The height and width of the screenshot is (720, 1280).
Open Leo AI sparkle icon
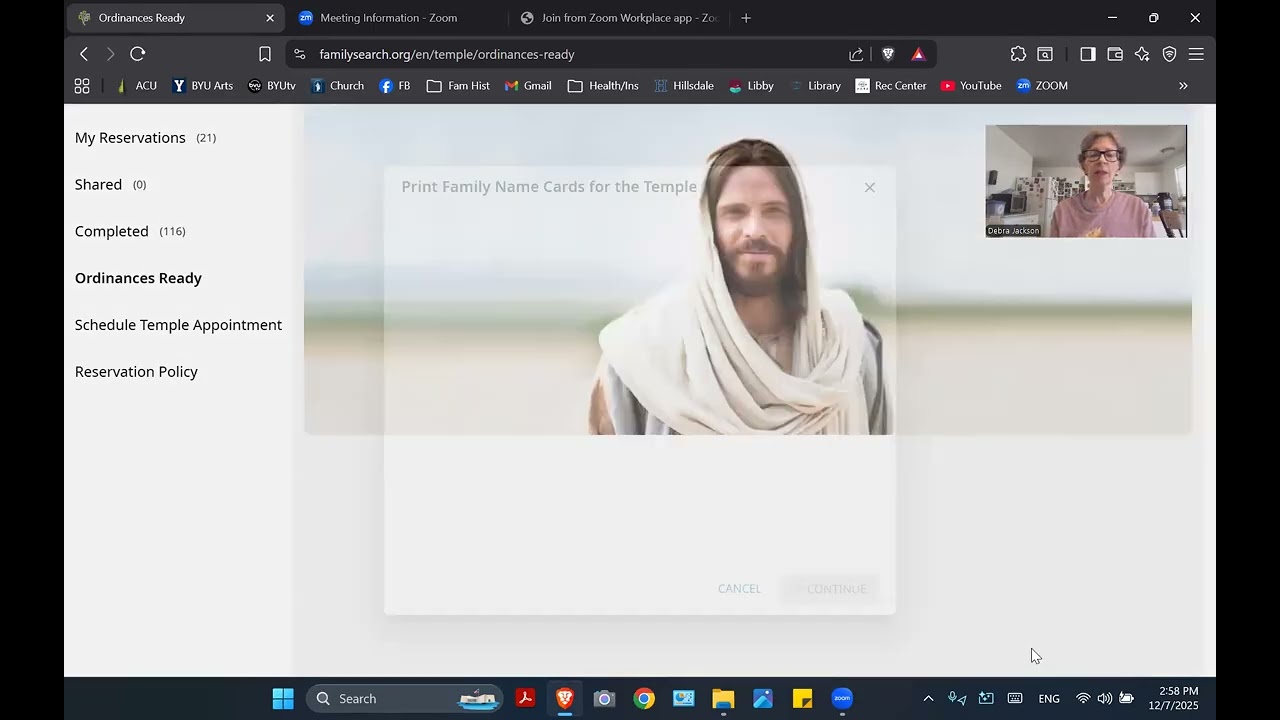pos(1142,54)
